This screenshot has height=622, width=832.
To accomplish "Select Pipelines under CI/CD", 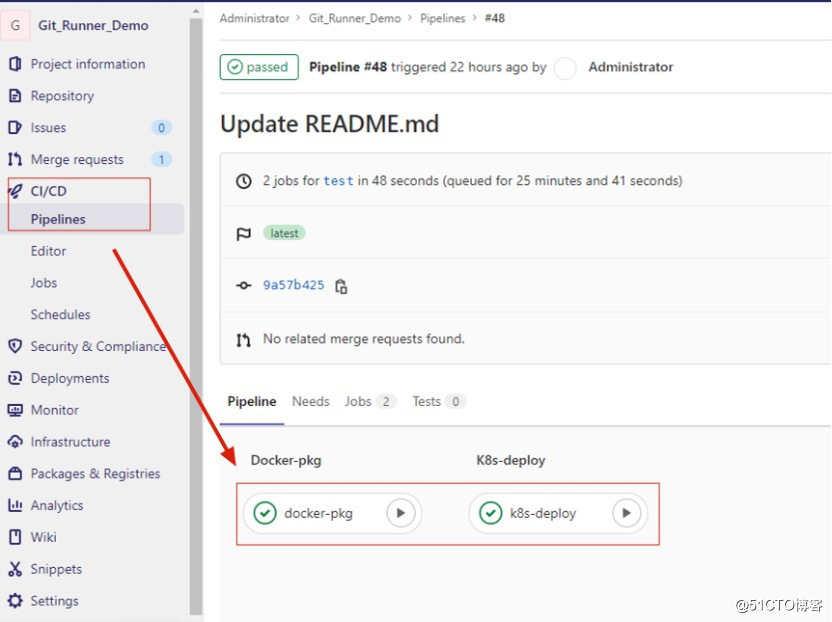I will click(58, 219).
